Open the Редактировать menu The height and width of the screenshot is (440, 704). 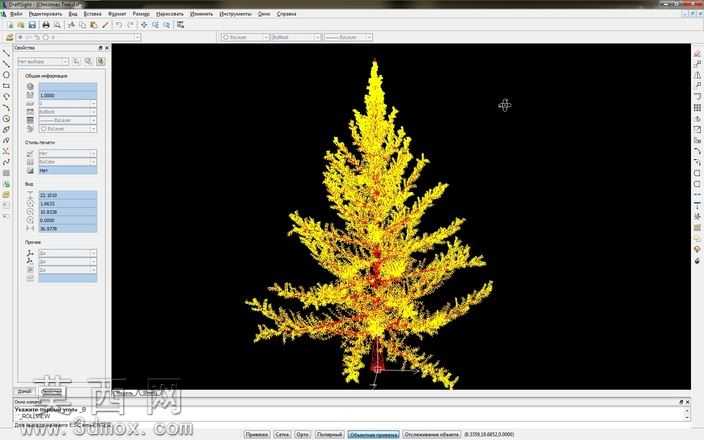[45, 14]
